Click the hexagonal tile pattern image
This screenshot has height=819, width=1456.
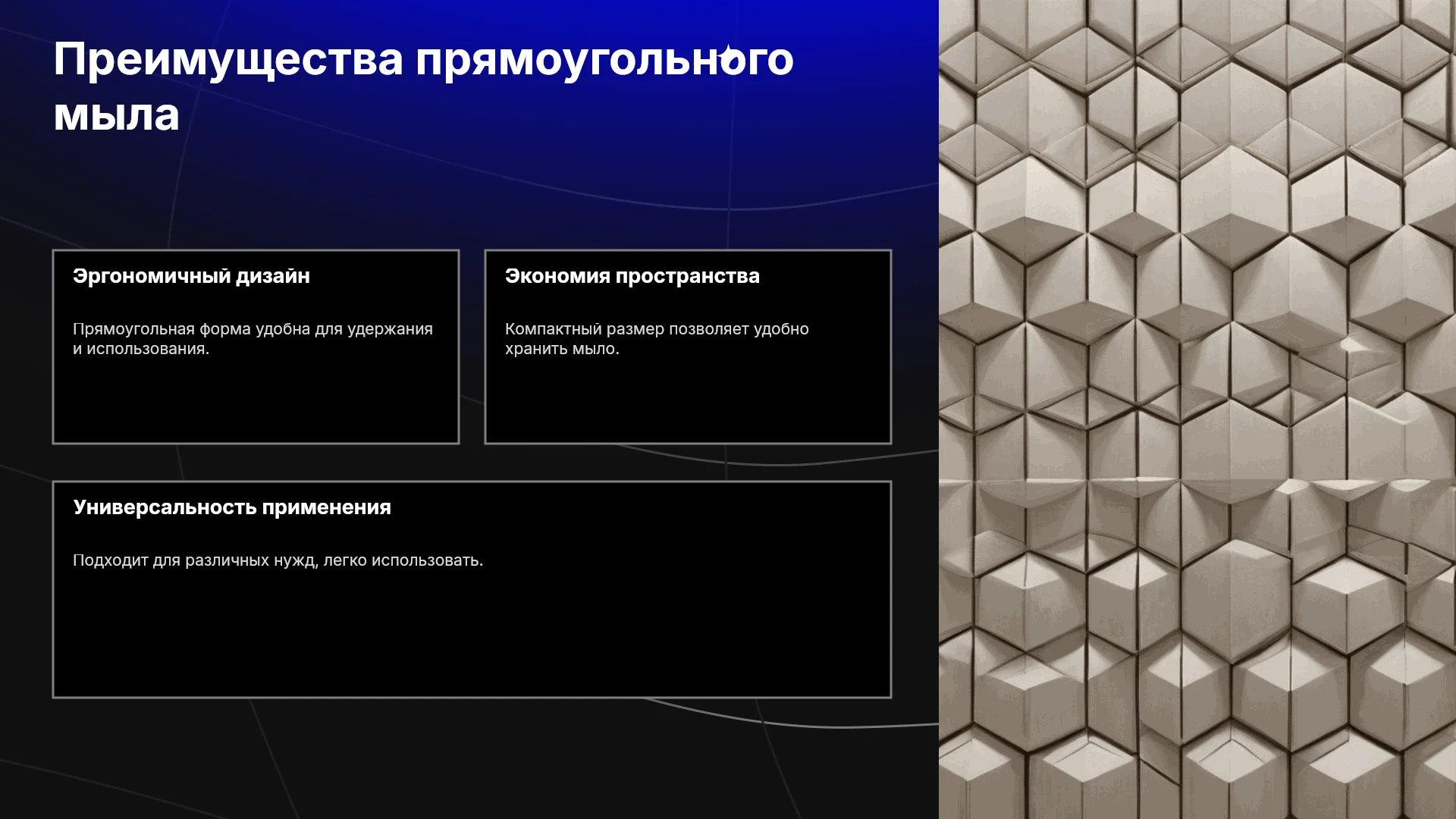[x=1197, y=409]
